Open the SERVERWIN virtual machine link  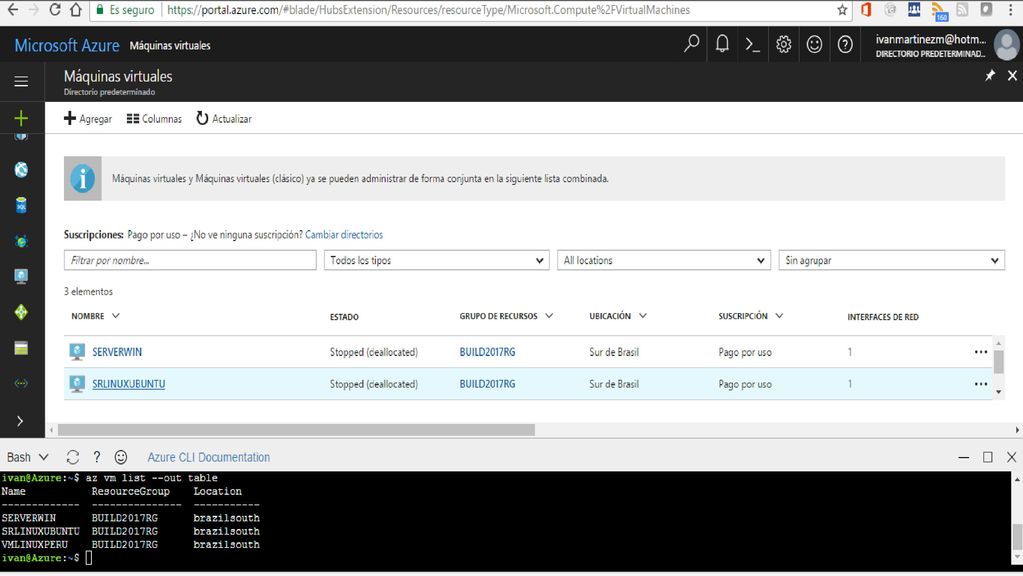pos(117,352)
